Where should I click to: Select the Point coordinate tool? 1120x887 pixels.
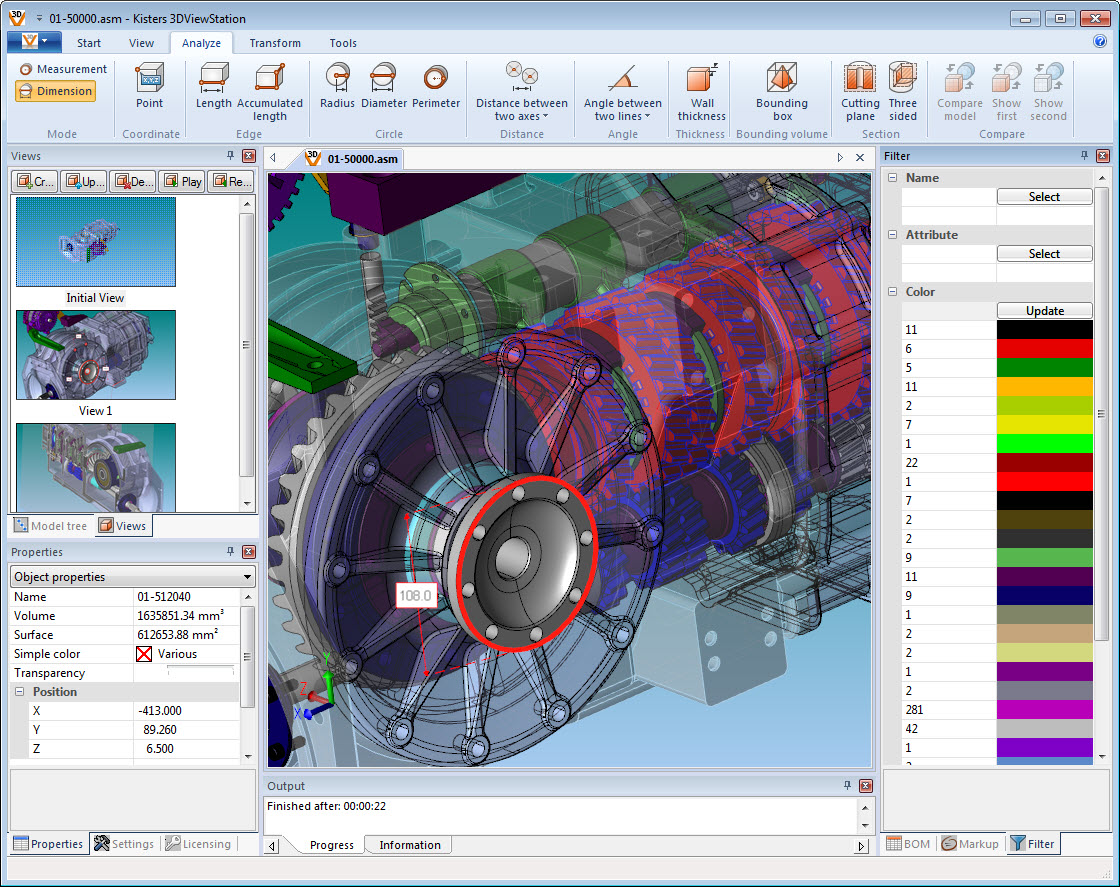click(x=150, y=87)
